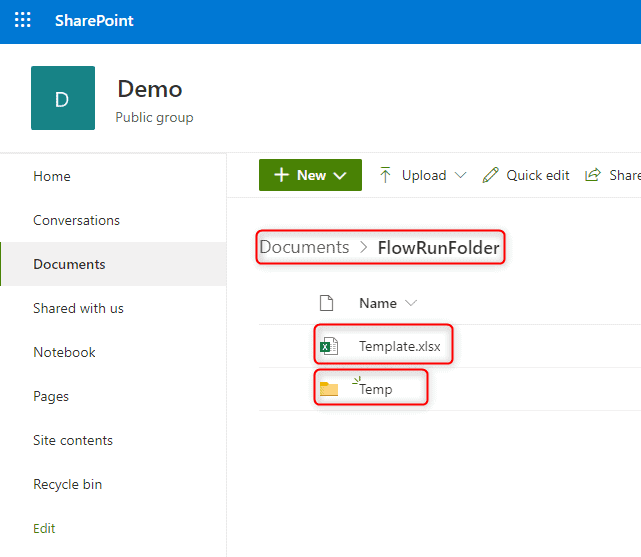Screen dimensions: 641x557
Task: Open the Temp folder
Action: coord(376,389)
